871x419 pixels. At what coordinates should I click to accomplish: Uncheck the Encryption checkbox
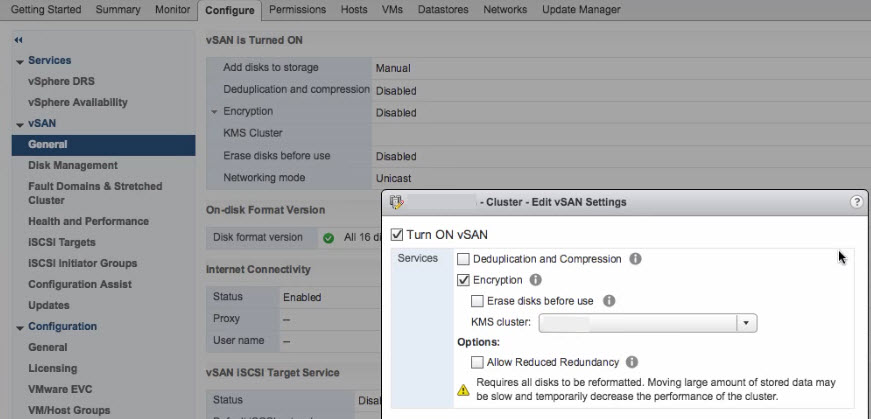click(x=463, y=280)
